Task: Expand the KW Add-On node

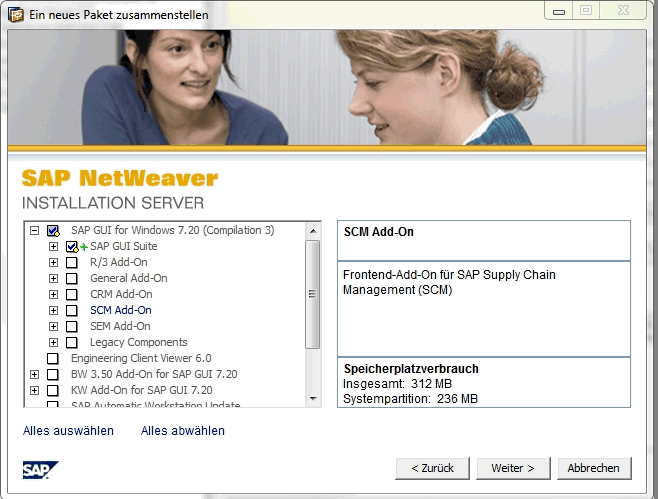Action: click(34, 390)
